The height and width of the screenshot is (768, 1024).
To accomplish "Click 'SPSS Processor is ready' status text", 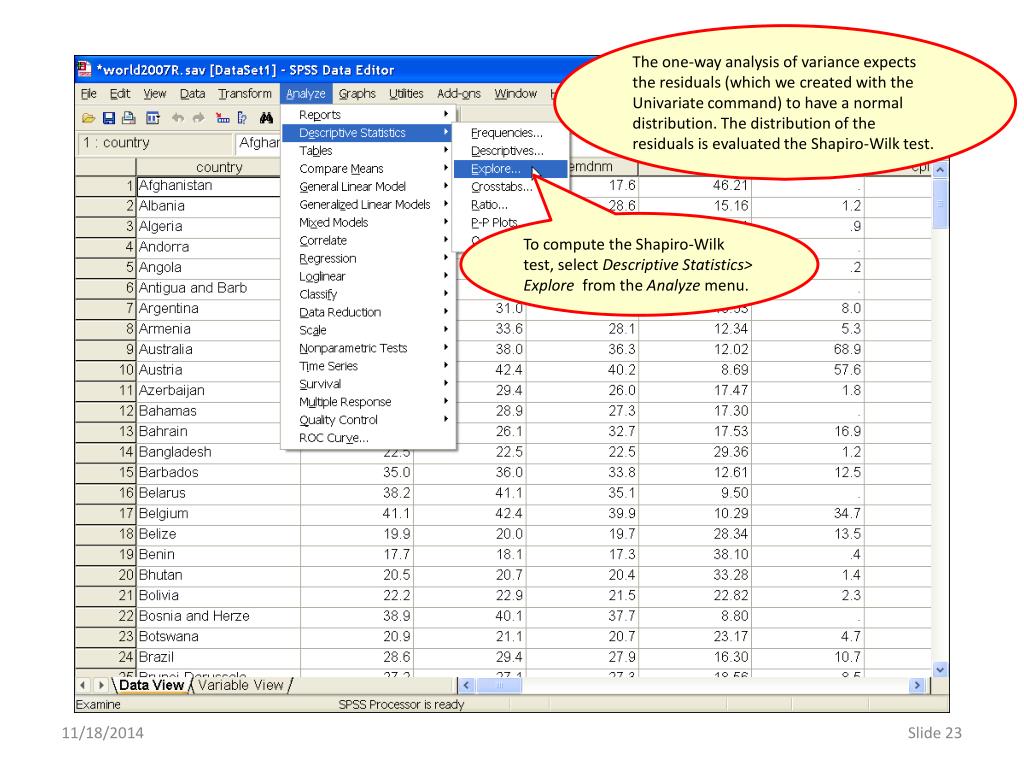I will pos(401,705).
